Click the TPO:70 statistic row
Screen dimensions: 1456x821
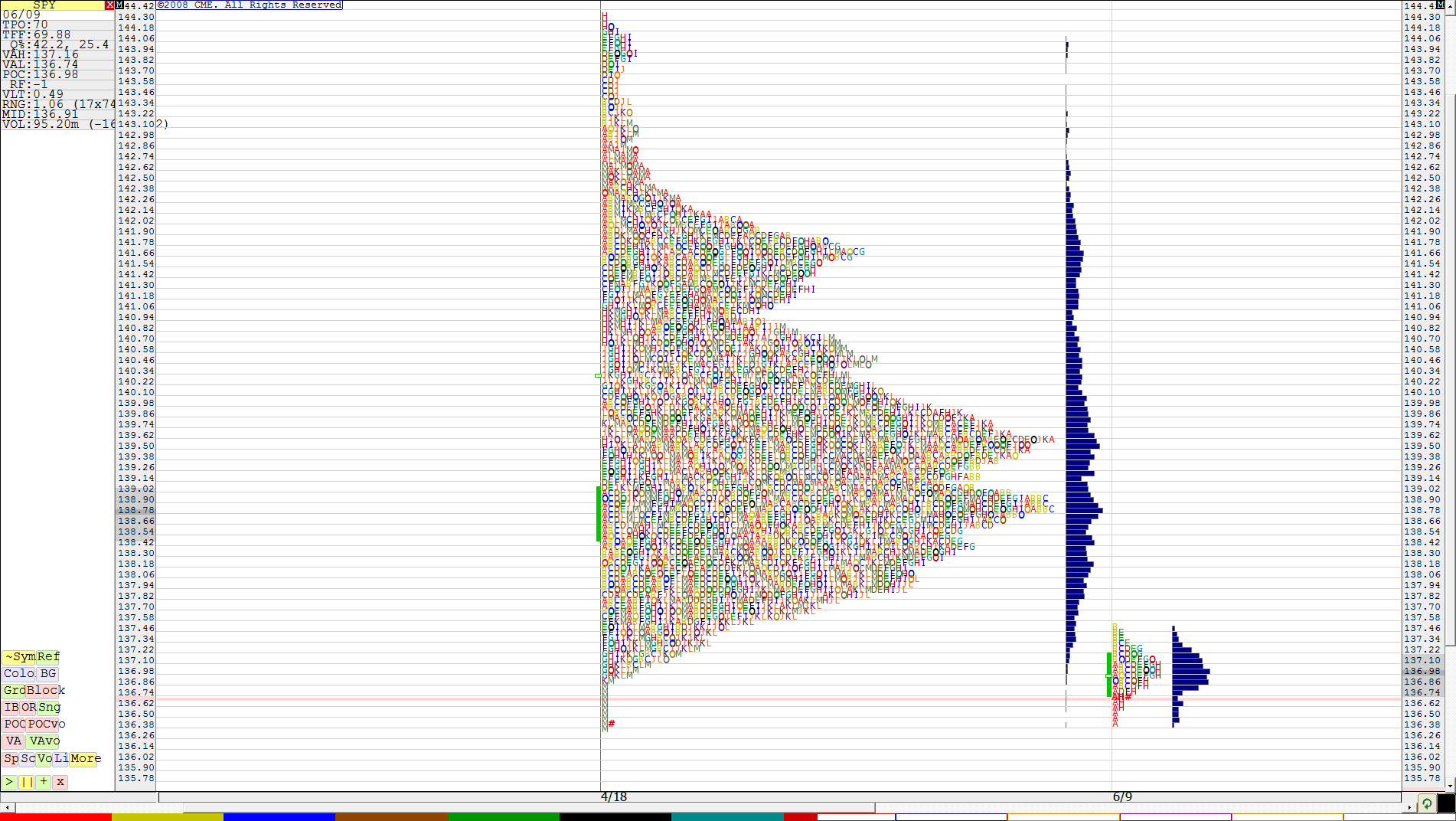click(x=57, y=25)
